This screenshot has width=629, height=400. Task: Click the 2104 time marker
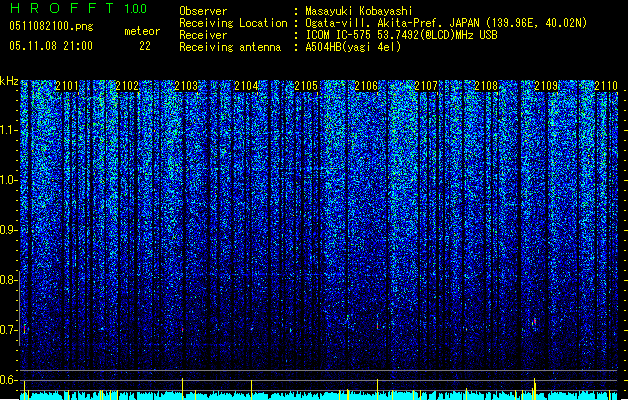pos(246,86)
